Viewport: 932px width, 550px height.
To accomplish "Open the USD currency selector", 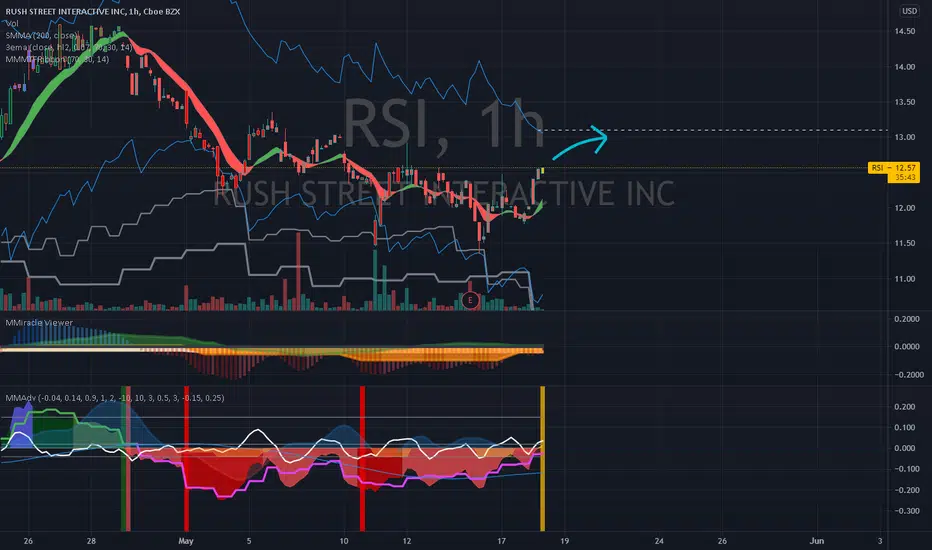I will (x=909, y=11).
